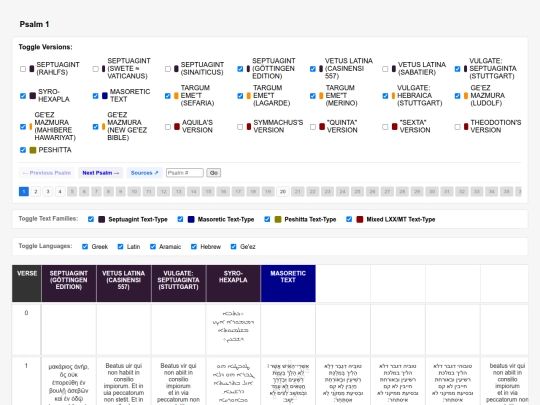Screen dimensions: 540x405
Task: Click the Go button
Action: pos(214,173)
